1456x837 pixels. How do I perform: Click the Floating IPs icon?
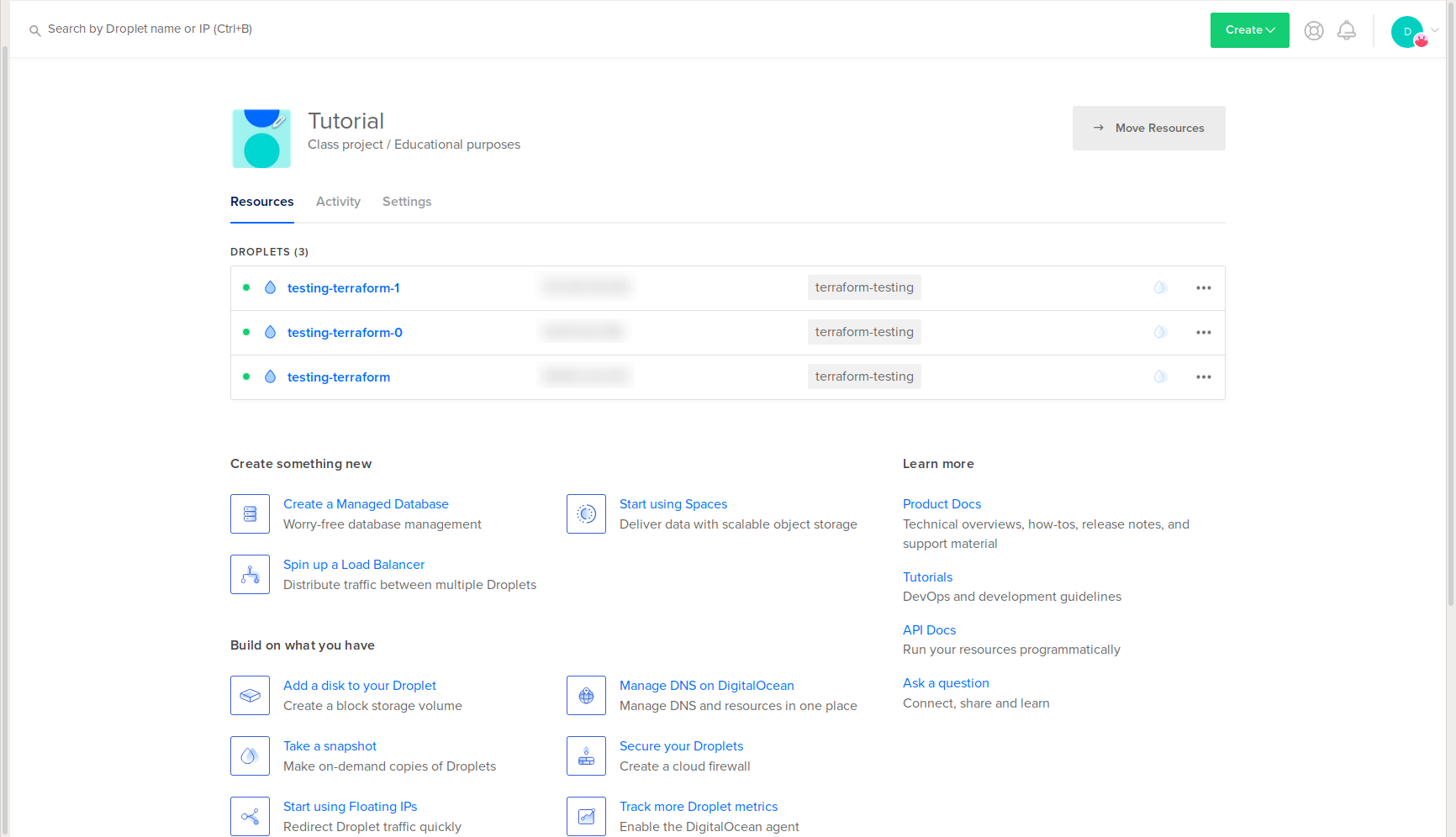(x=250, y=816)
